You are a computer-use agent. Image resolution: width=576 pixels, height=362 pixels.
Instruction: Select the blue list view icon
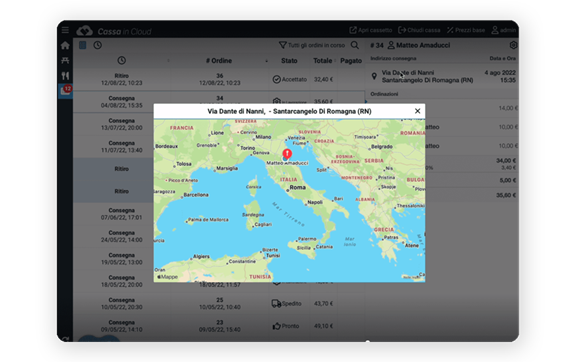[83, 45]
